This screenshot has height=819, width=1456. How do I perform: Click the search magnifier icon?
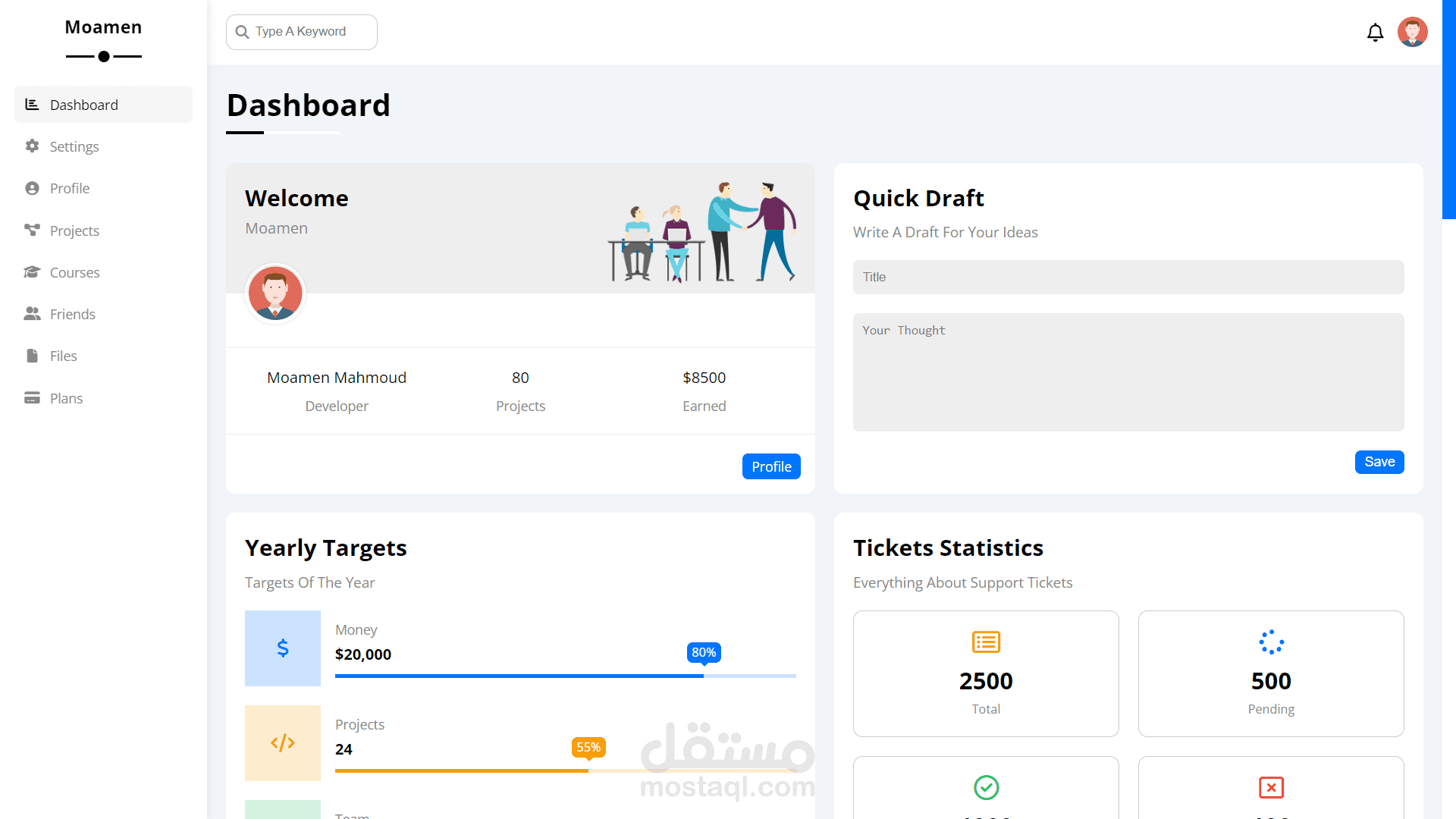(x=243, y=32)
